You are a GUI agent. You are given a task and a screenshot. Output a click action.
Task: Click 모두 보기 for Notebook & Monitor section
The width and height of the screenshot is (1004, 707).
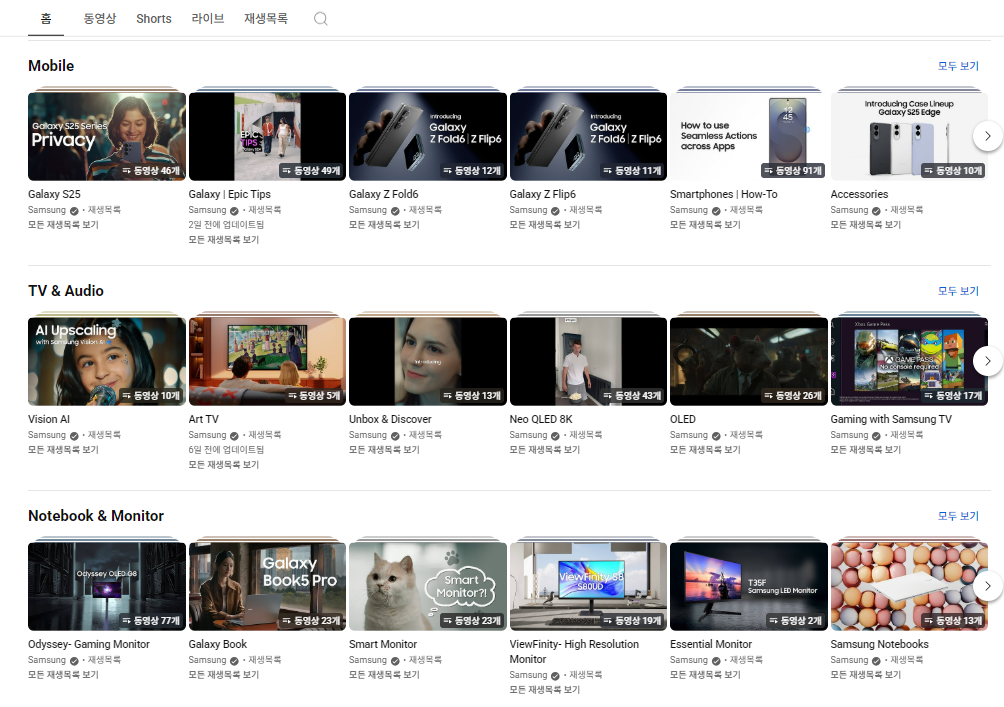click(x=958, y=516)
